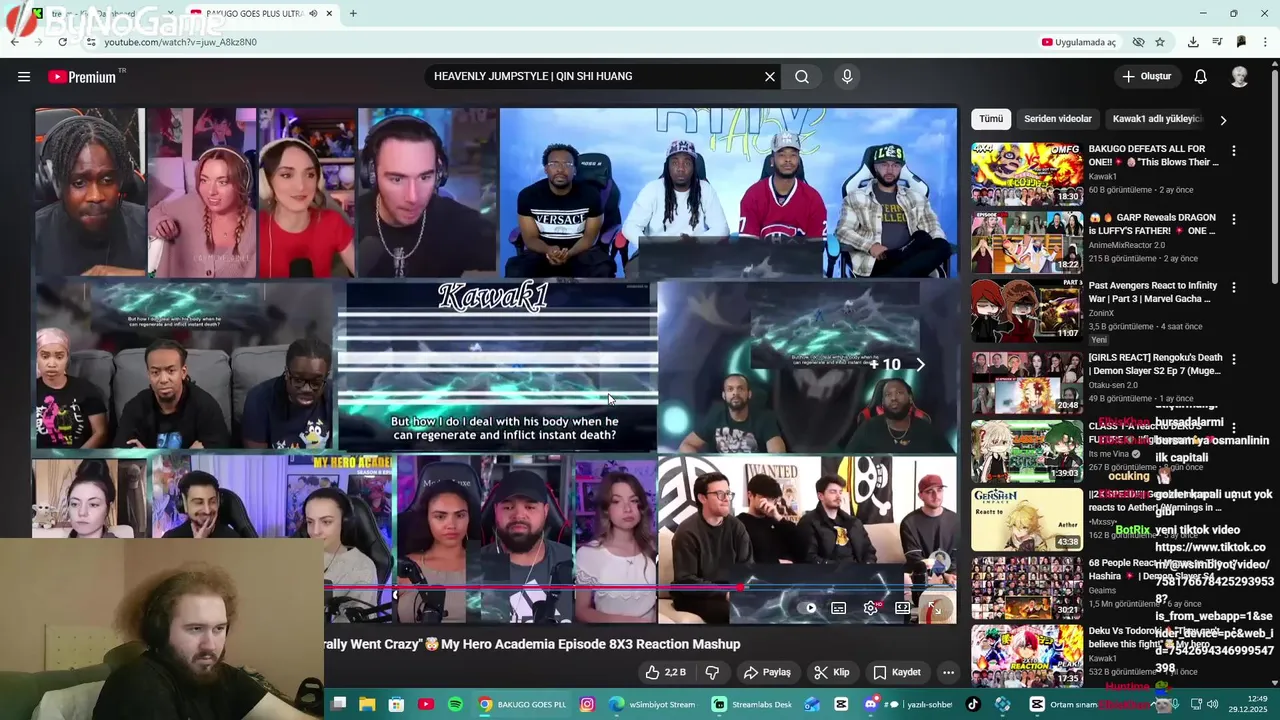Save the video with Kaydet
The image size is (1280, 720).
896,672
